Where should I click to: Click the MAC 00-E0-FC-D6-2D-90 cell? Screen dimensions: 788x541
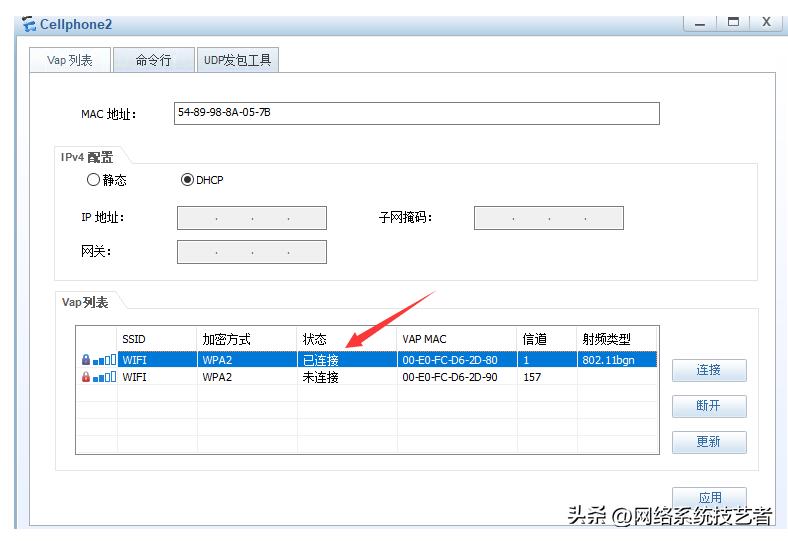click(457, 377)
